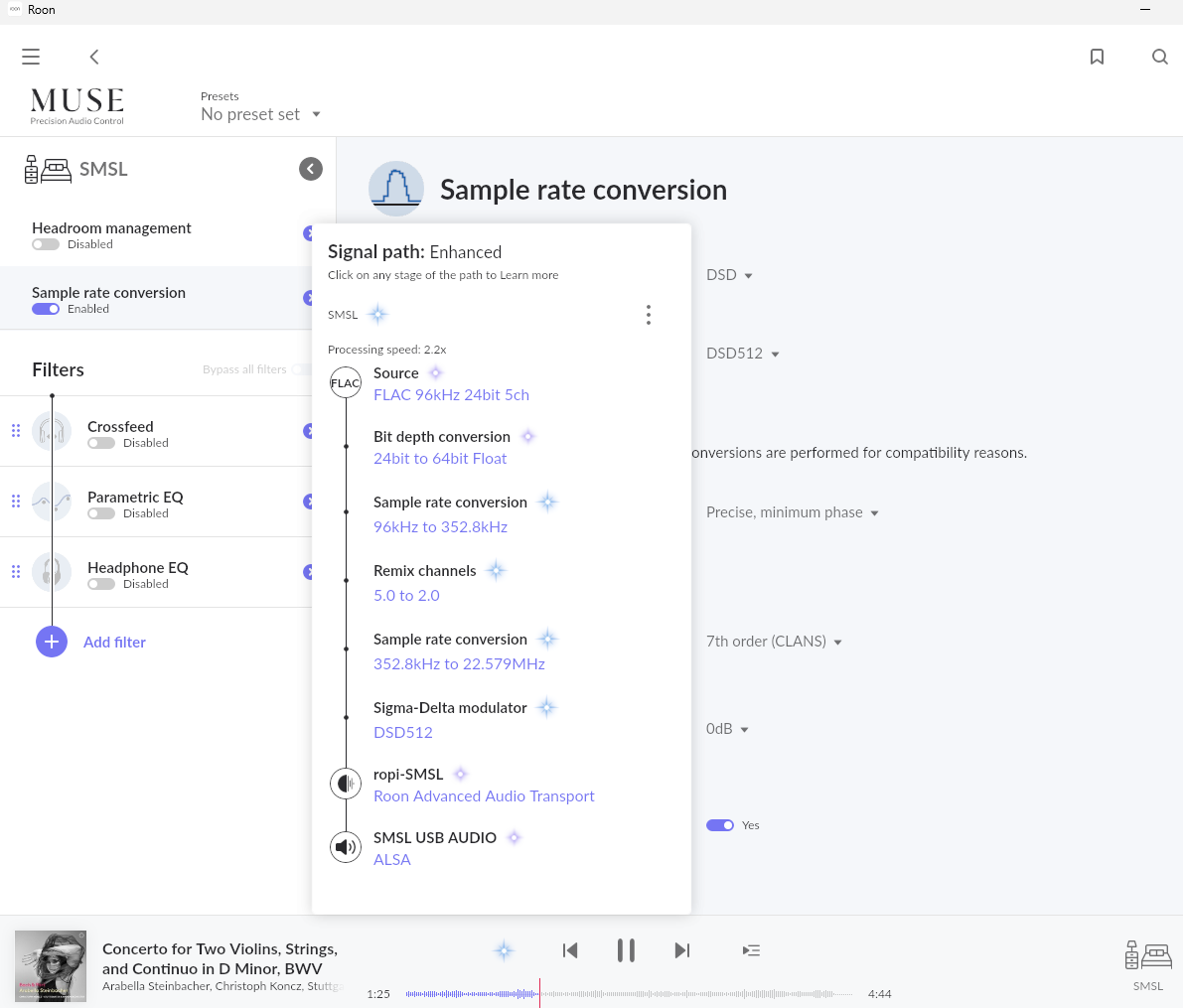The image size is (1183, 1008).
Task: Click the star beside Remix channels
Action: coord(496,571)
